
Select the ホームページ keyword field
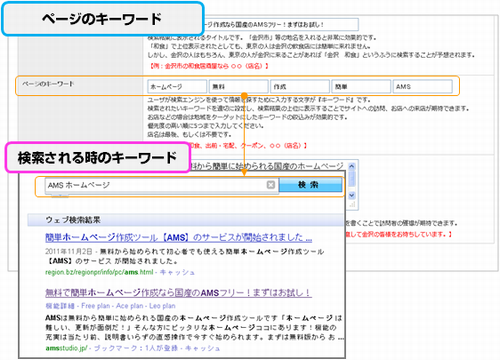point(177,87)
